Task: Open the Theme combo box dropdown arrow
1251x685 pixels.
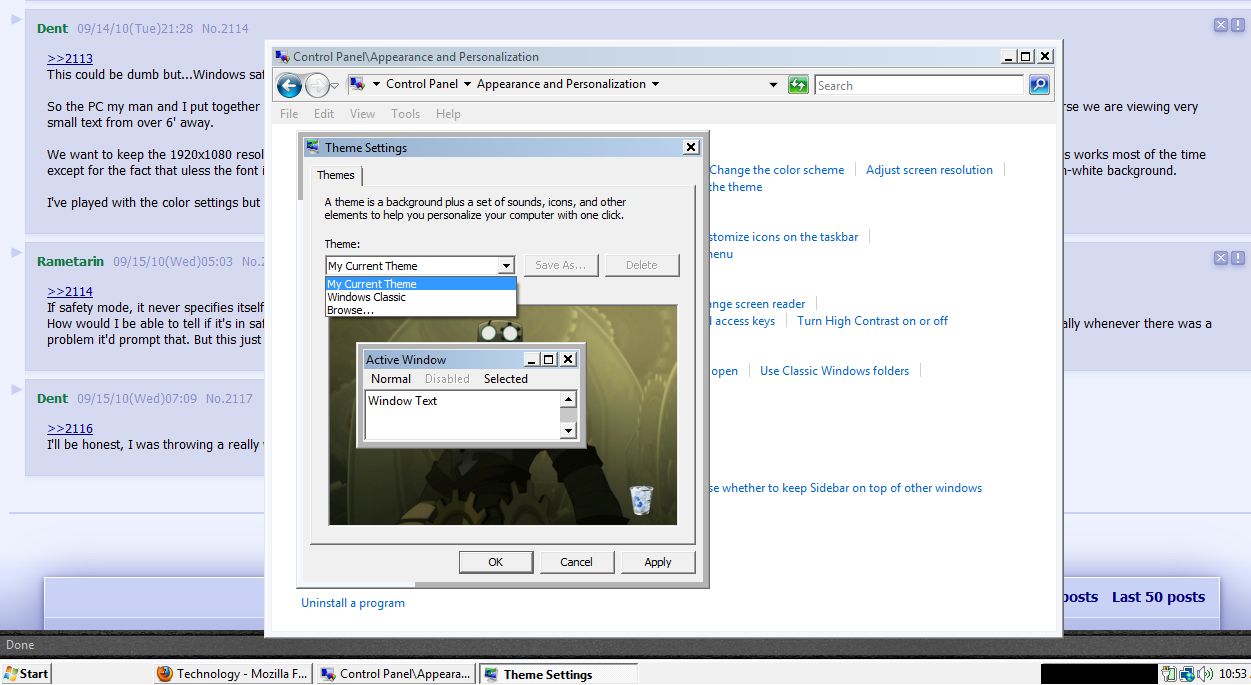Action: click(x=506, y=266)
